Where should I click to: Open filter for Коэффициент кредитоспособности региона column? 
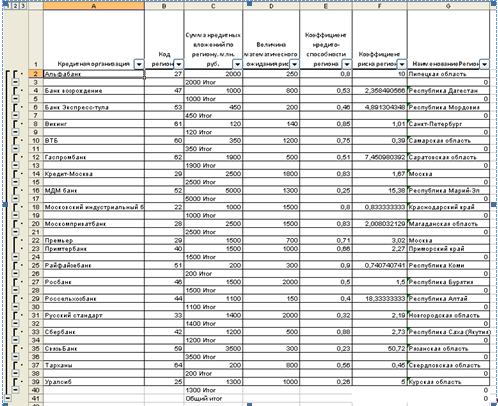coord(347,64)
